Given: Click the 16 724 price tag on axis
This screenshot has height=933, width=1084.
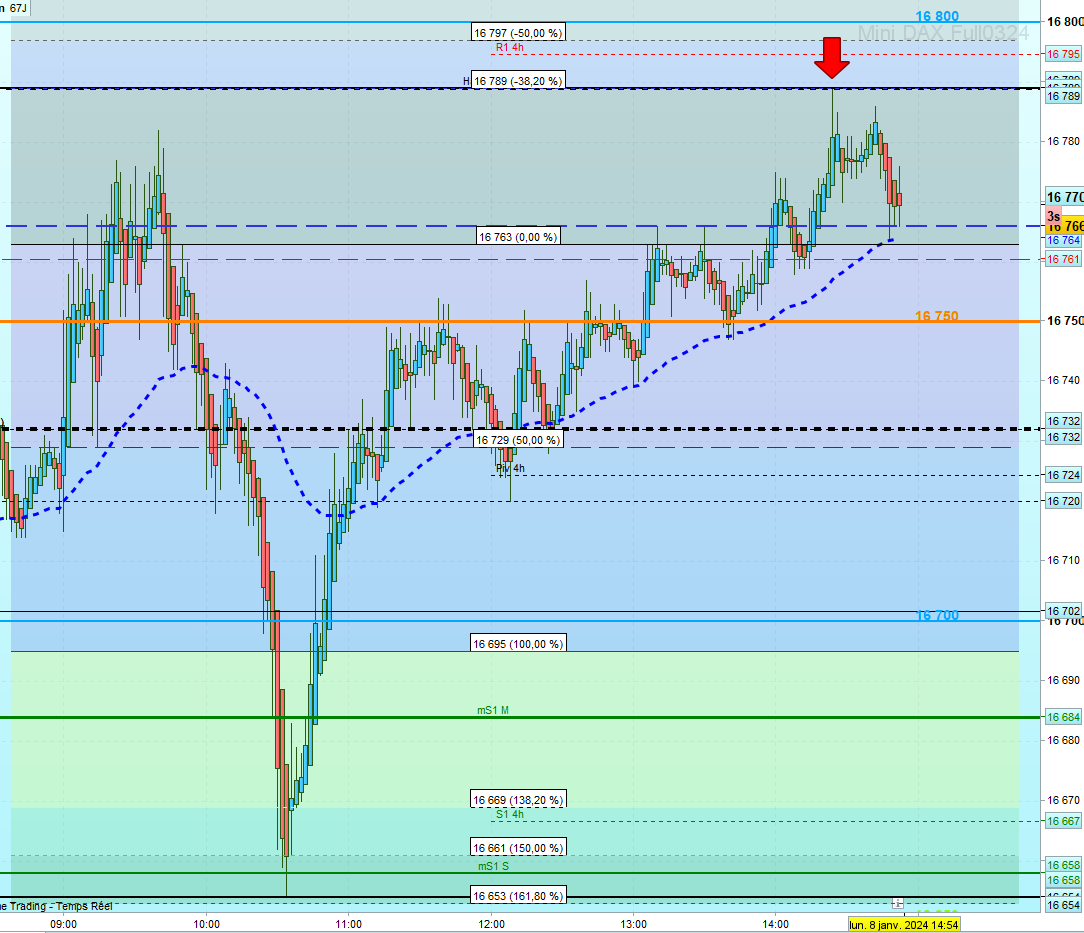Looking at the screenshot, I should (x=1063, y=475).
